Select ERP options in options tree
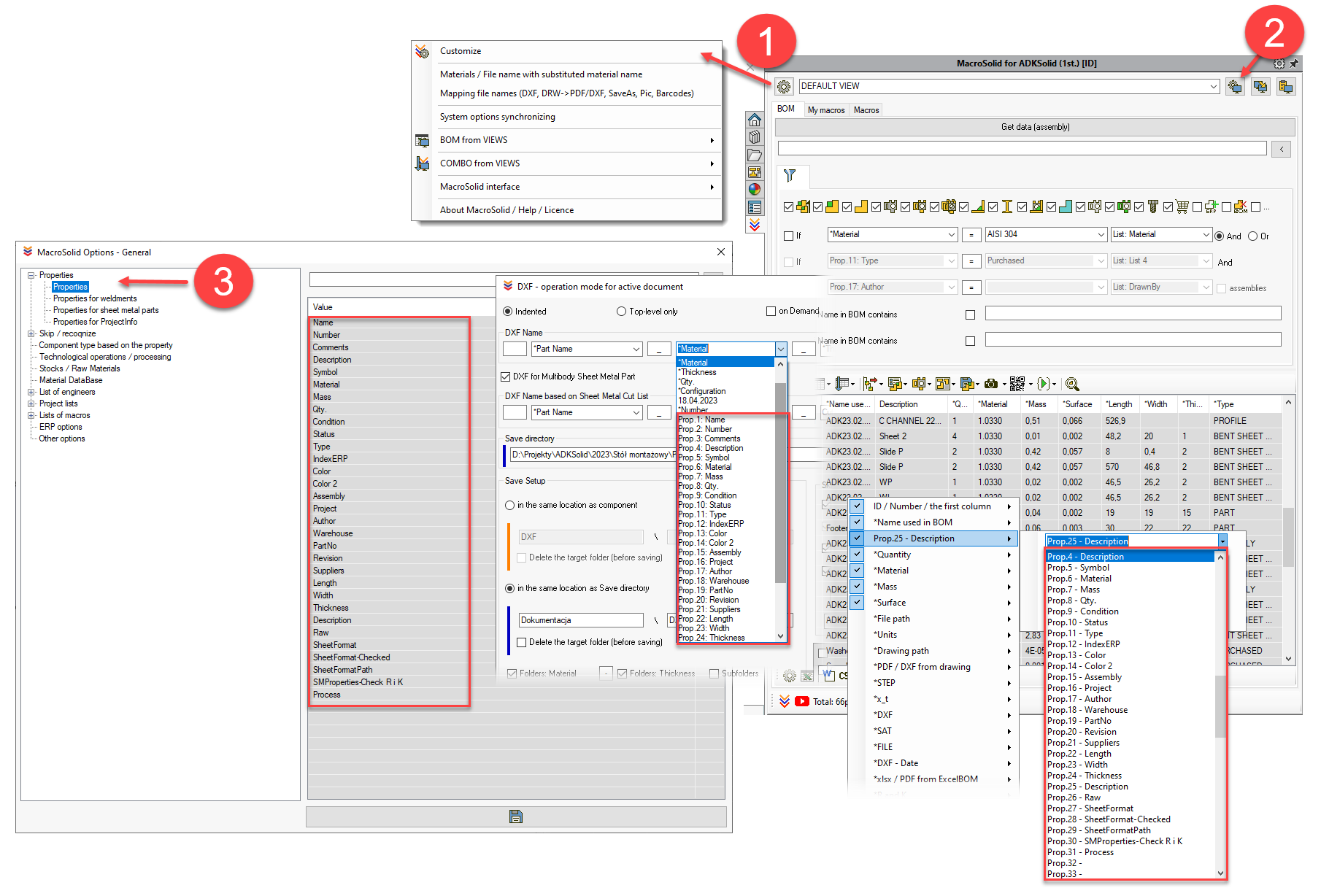 61,427
